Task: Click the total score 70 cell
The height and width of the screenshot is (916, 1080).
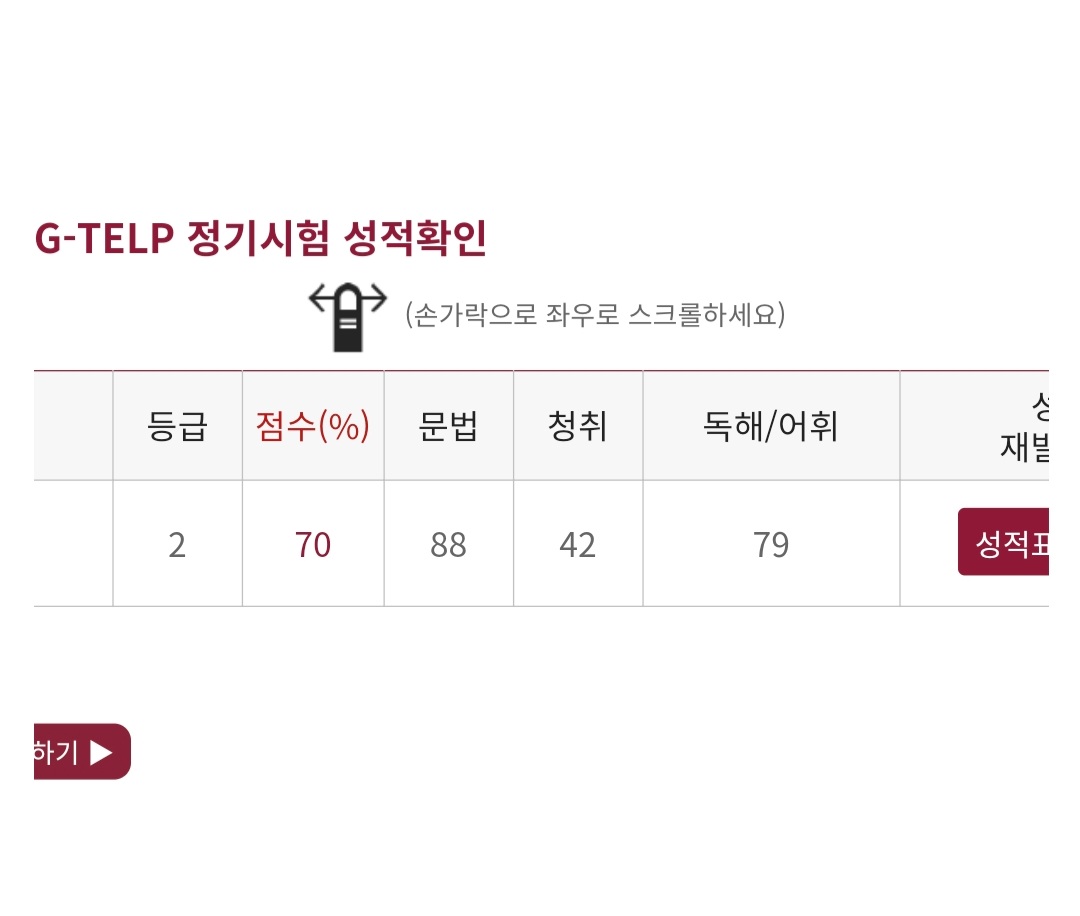Action: click(x=313, y=544)
